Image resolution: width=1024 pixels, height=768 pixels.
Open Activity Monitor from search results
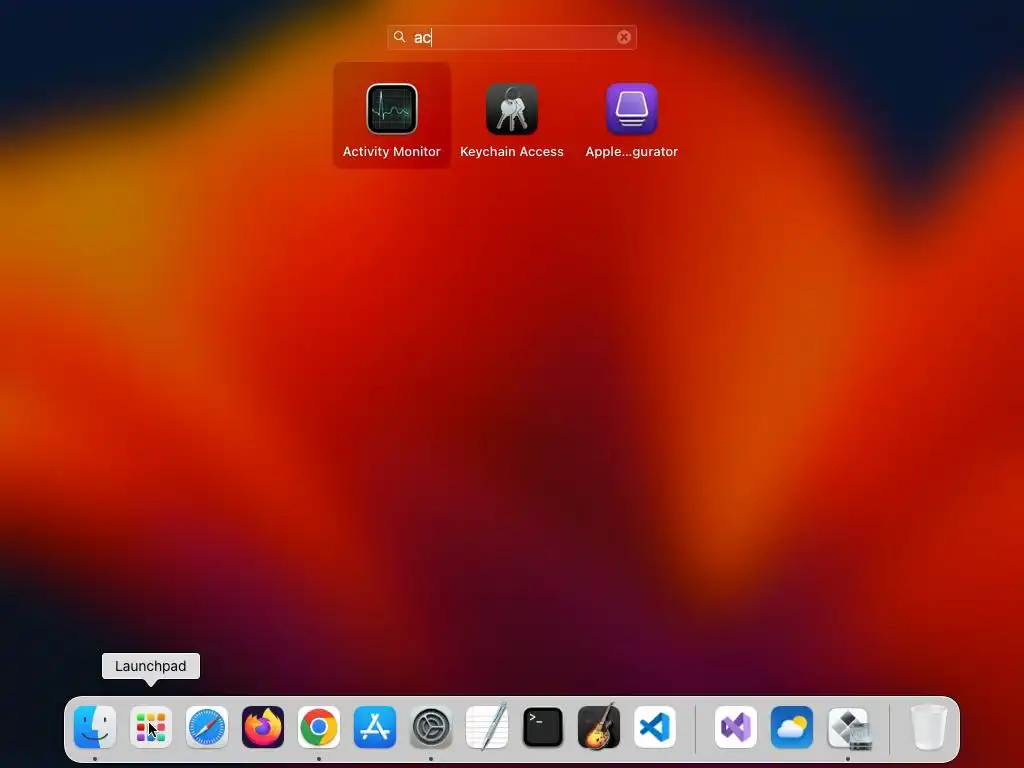(392, 109)
